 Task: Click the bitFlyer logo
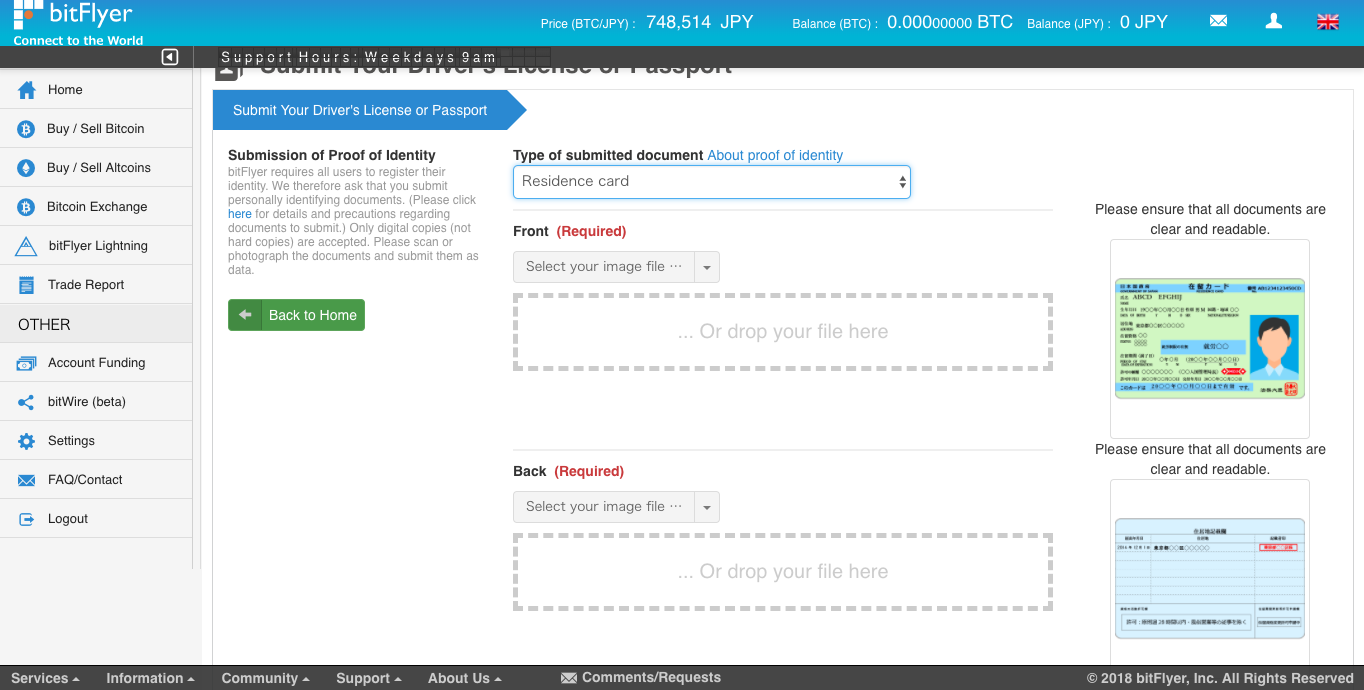point(78,23)
